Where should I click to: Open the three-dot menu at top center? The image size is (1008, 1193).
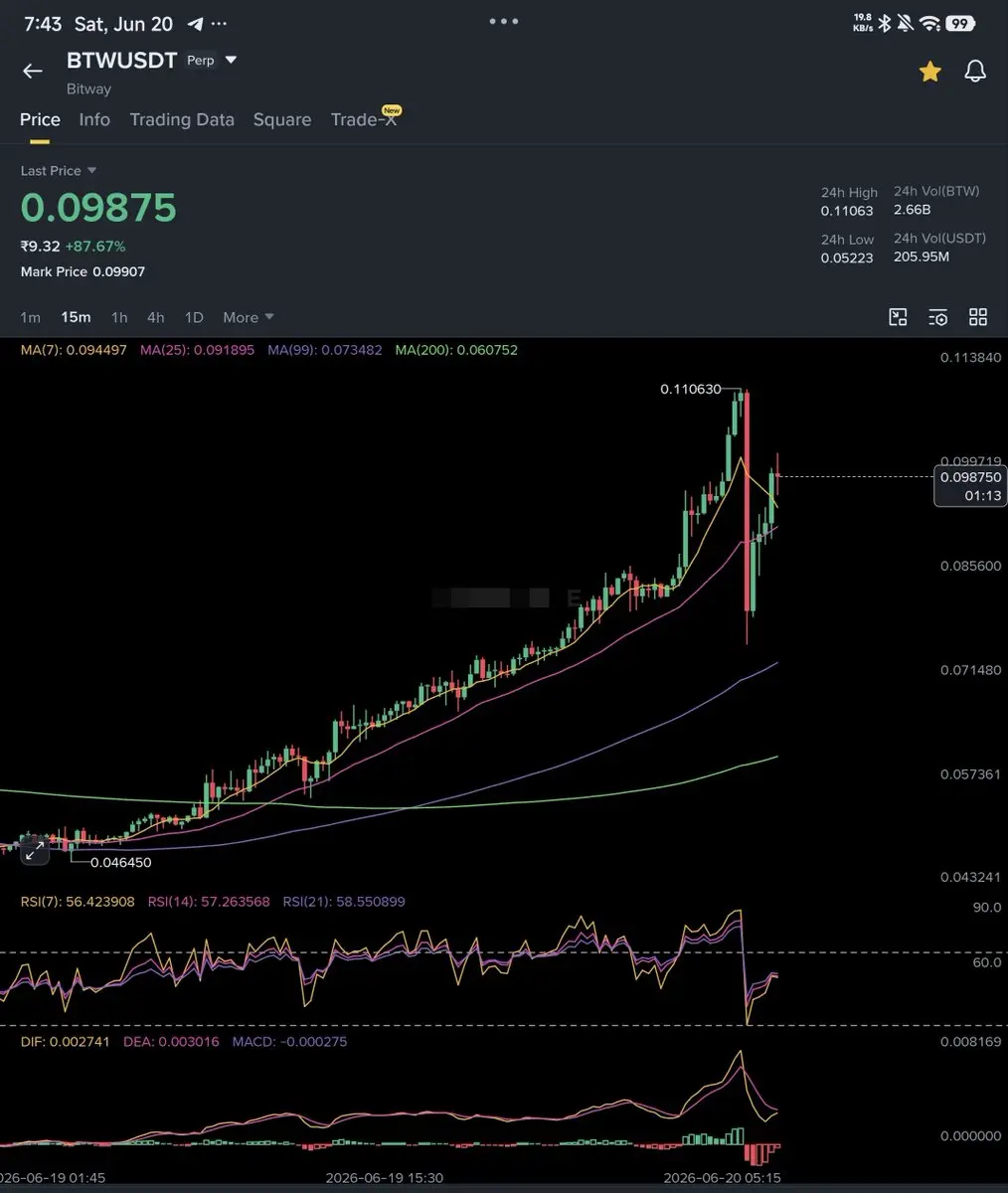[504, 21]
